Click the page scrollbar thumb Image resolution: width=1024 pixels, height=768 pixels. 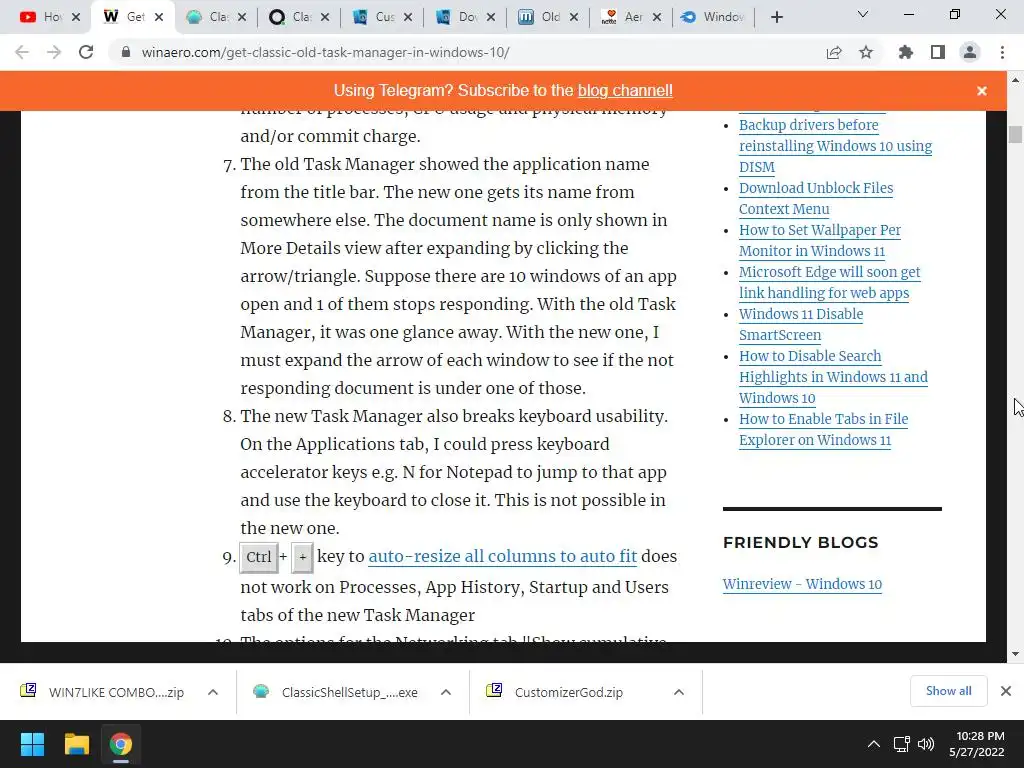click(x=1015, y=134)
